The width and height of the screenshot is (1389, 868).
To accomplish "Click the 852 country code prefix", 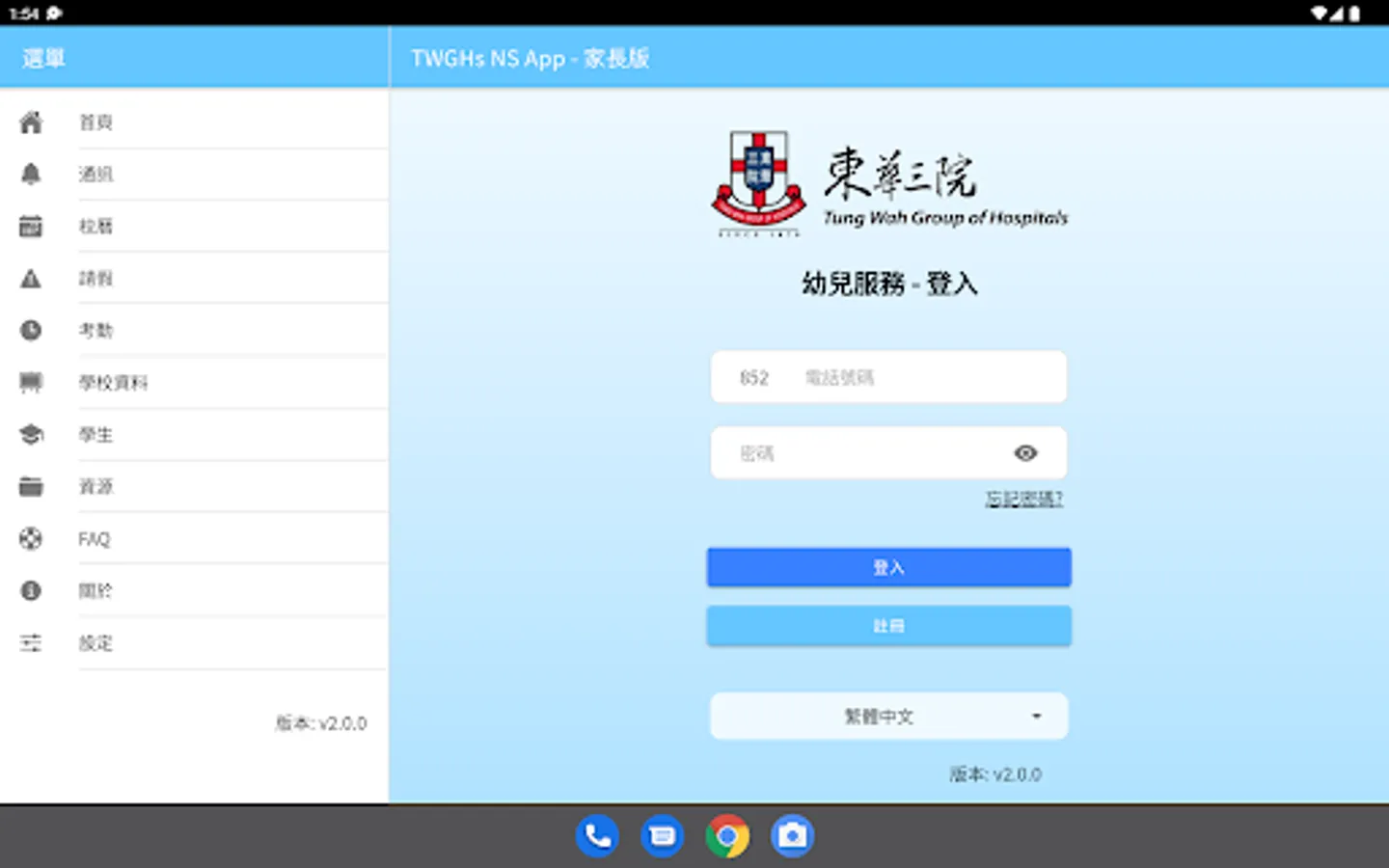I will (x=754, y=378).
